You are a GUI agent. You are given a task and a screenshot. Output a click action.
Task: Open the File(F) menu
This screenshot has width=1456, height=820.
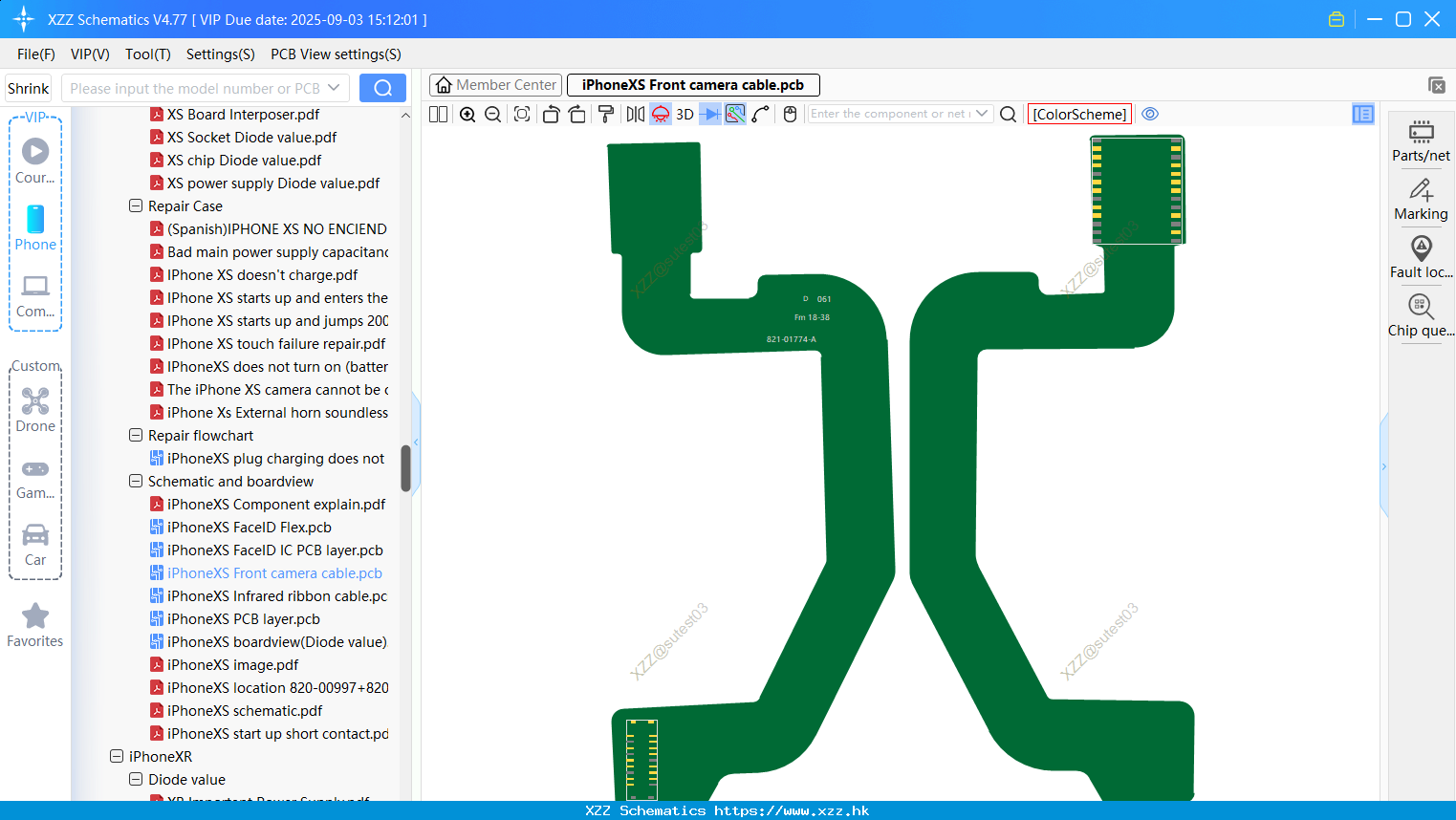click(x=36, y=54)
